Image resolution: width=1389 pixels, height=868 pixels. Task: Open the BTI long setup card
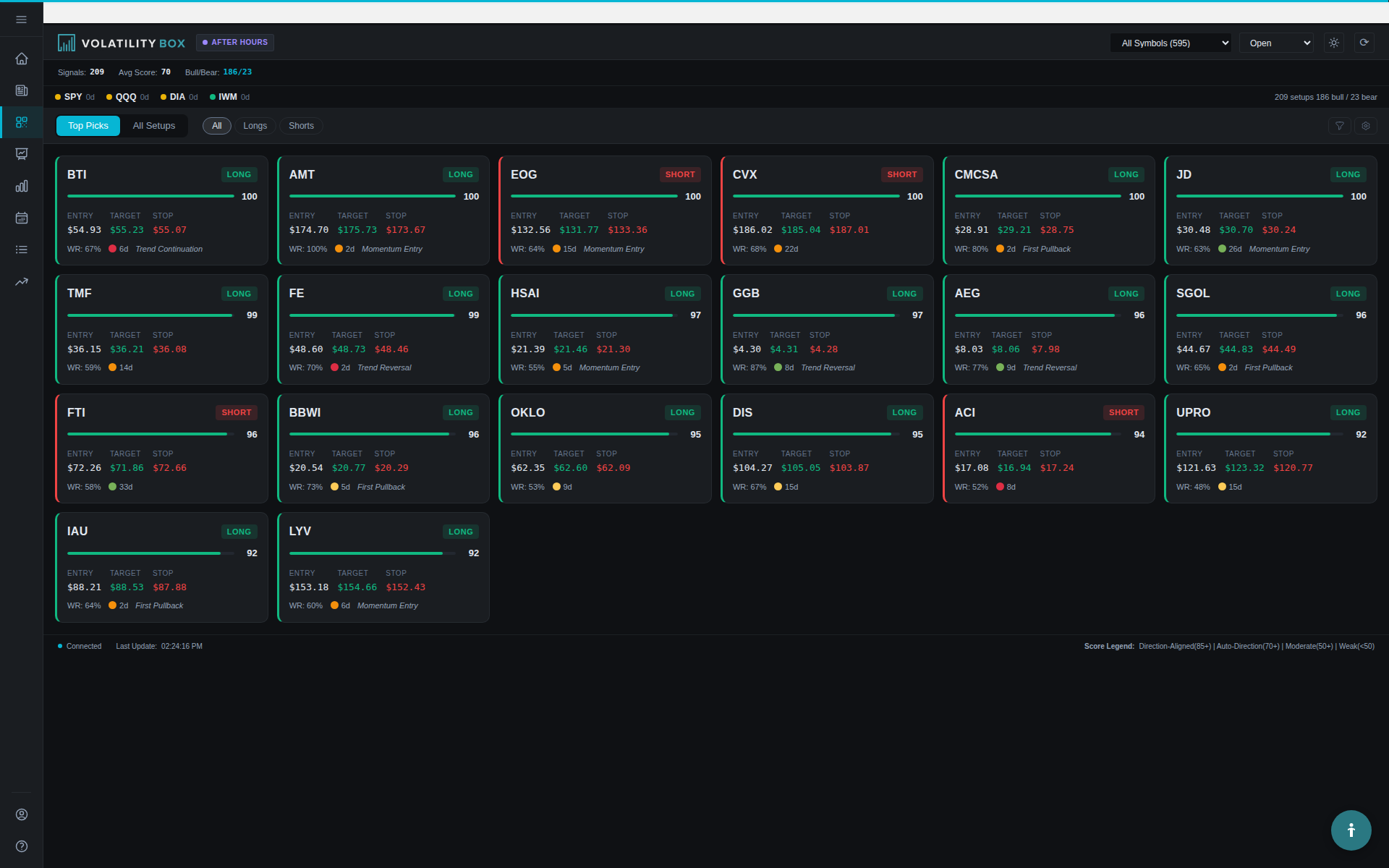(161, 210)
